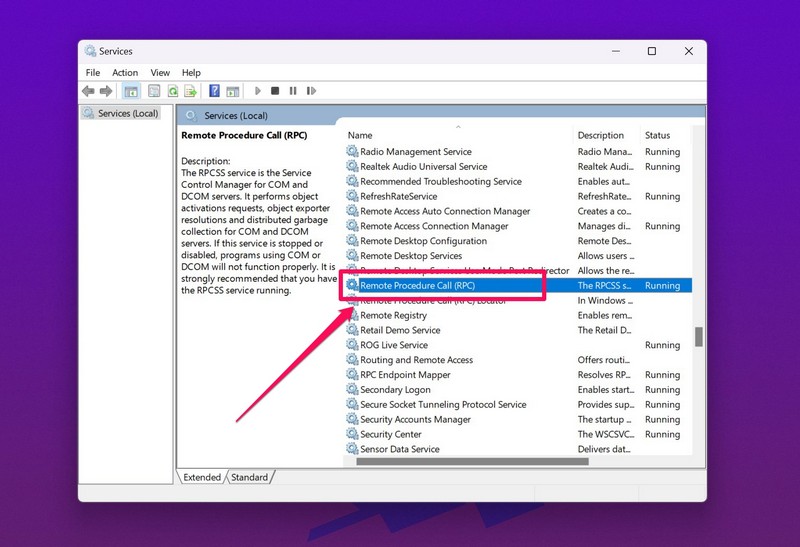Viewport: 800px width, 547px height.
Task: Switch to the Extended tab
Action: point(202,477)
